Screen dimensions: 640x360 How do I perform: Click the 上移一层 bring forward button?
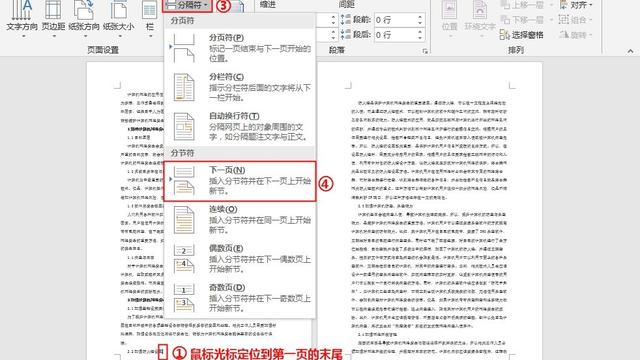[x=526, y=5]
